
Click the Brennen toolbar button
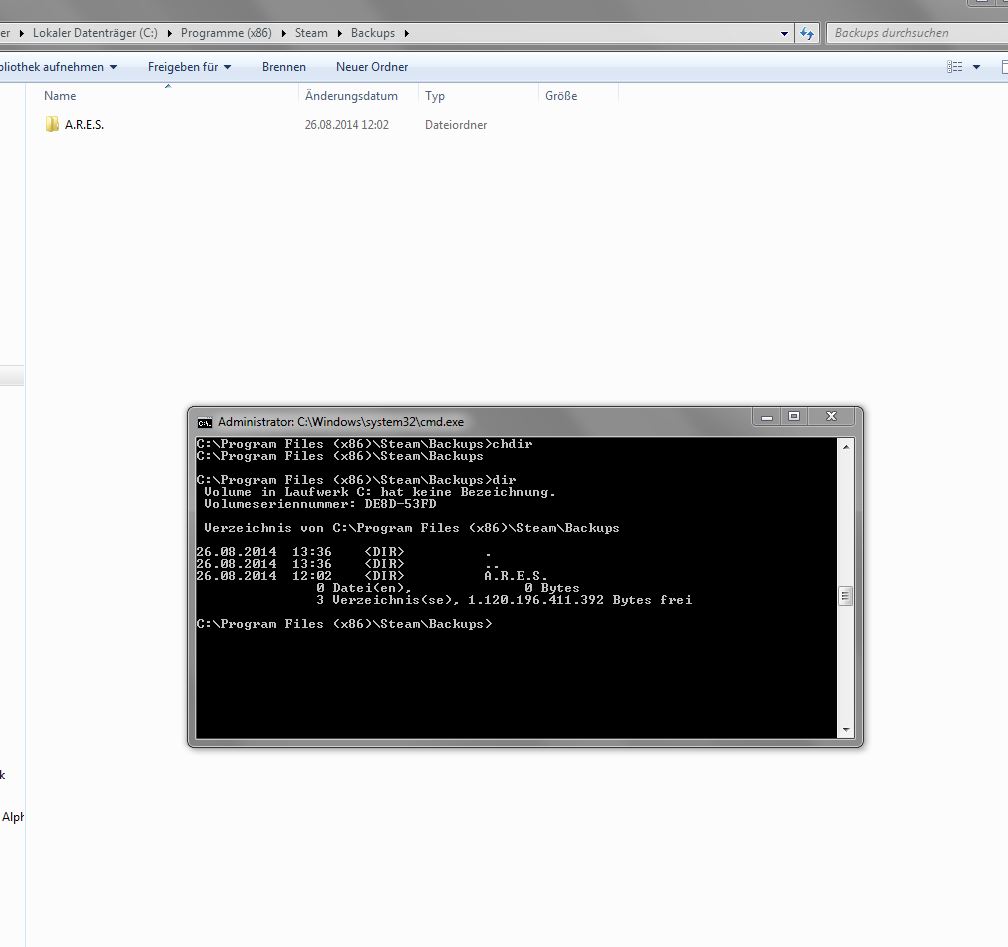[x=284, y=67]
